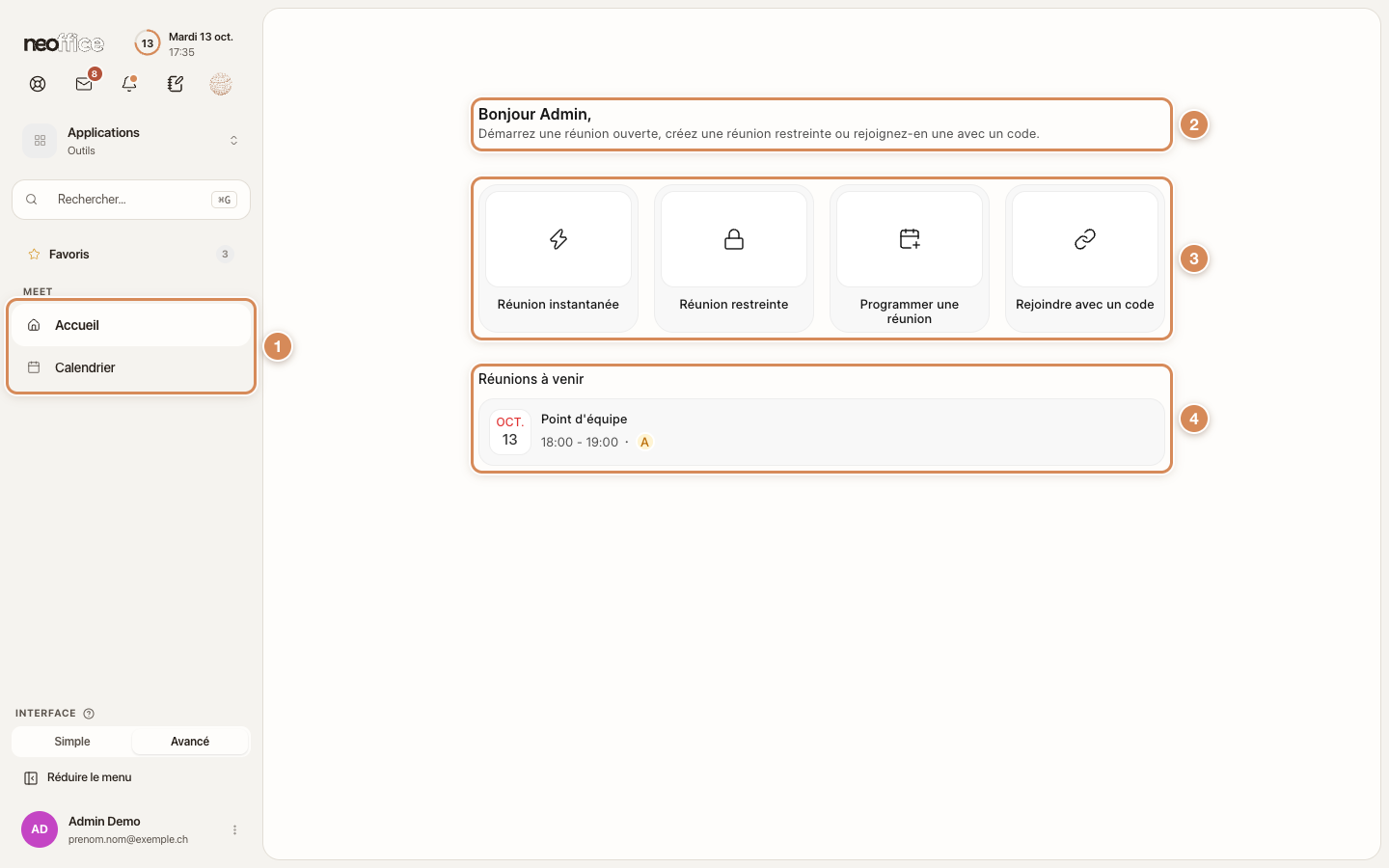Click the Mardi 13 oct. date text

click(x=201, y=37)
